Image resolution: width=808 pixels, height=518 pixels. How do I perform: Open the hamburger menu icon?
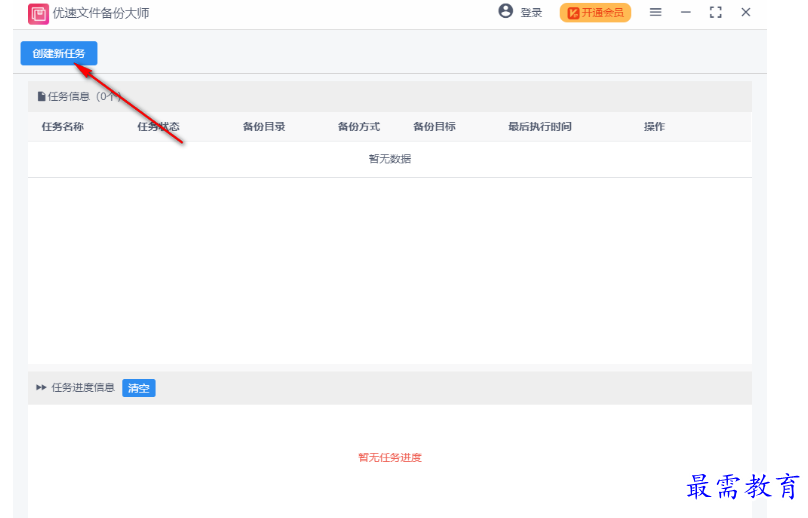click(655, 12)
